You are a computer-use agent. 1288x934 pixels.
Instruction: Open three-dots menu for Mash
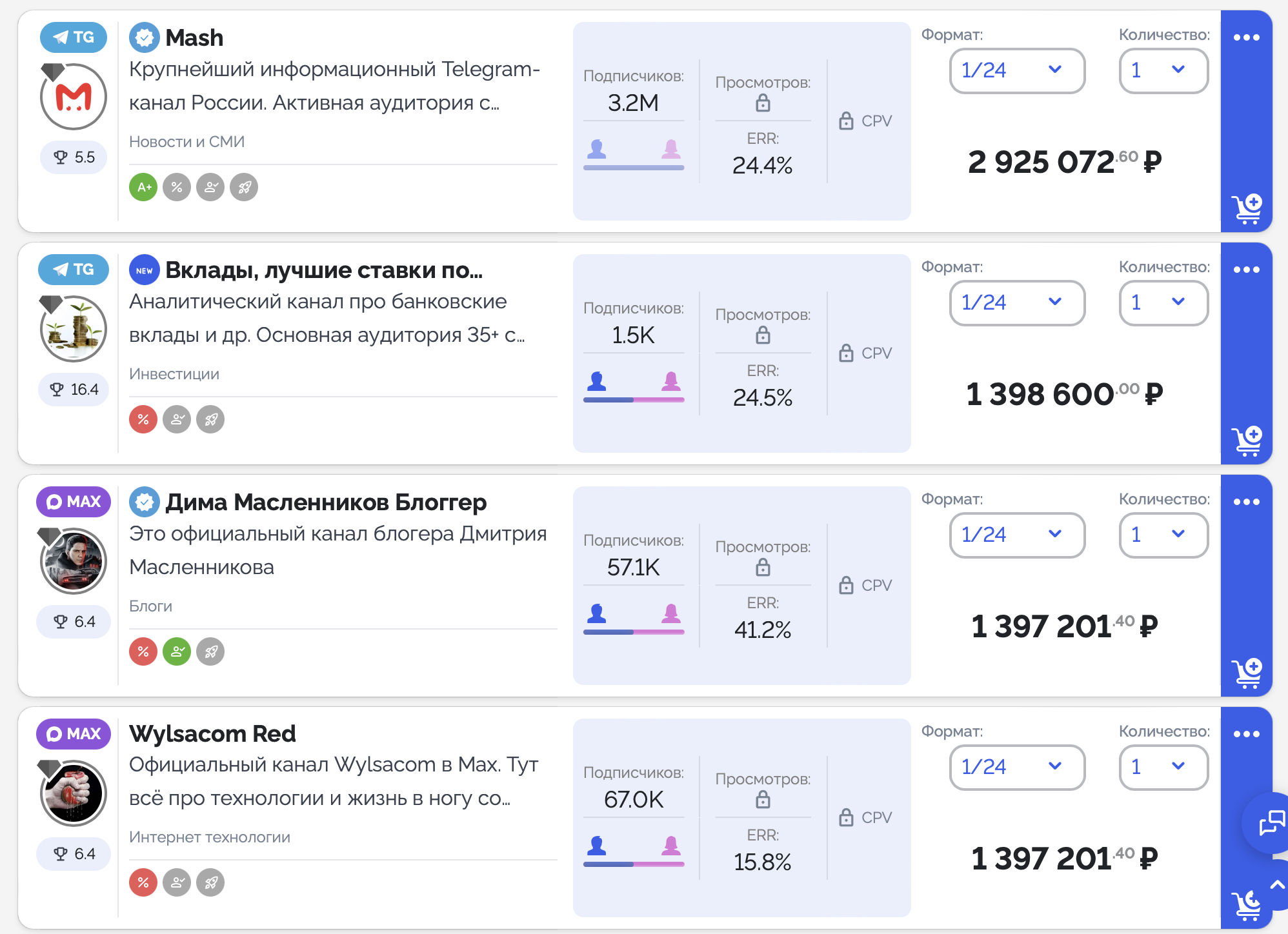tap(1246, 37)
